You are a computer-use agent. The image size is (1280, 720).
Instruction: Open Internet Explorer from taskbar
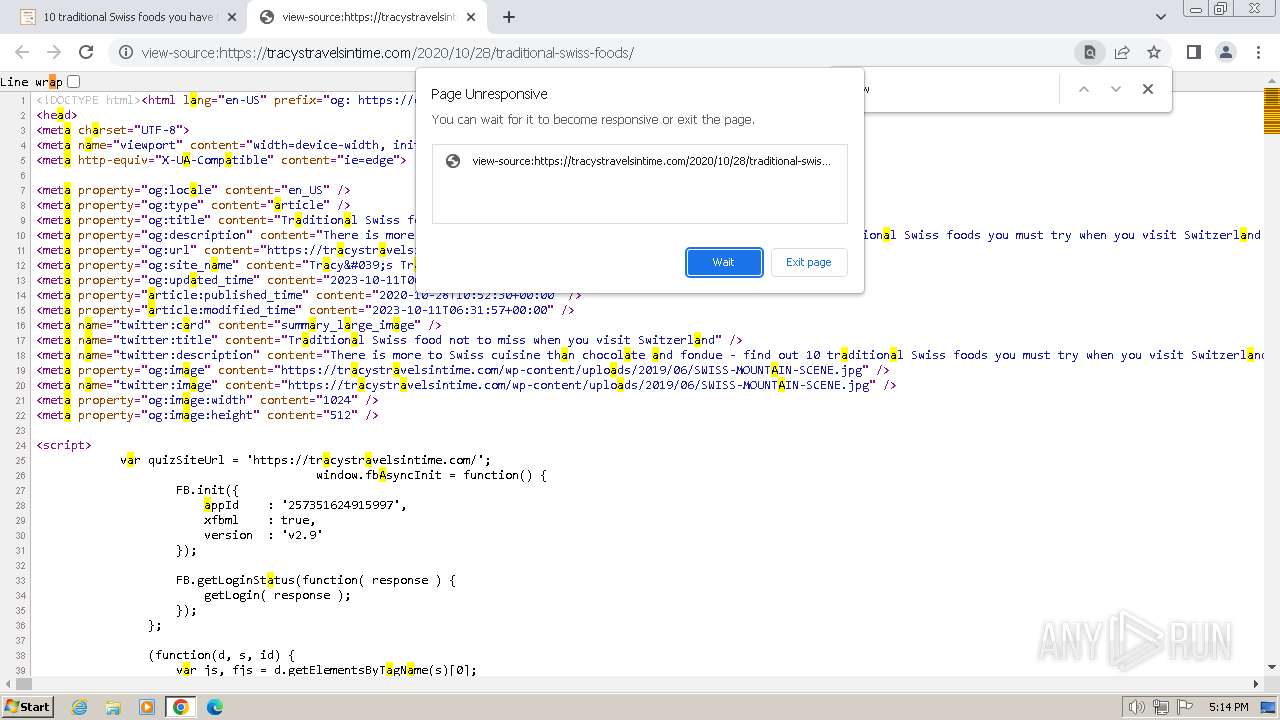click(80, 707)
